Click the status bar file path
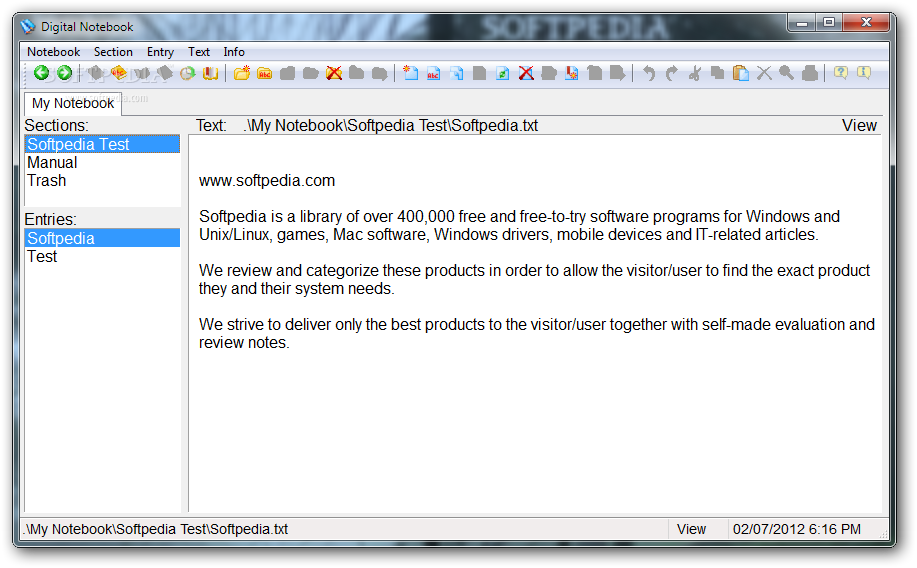 [156, 529]
